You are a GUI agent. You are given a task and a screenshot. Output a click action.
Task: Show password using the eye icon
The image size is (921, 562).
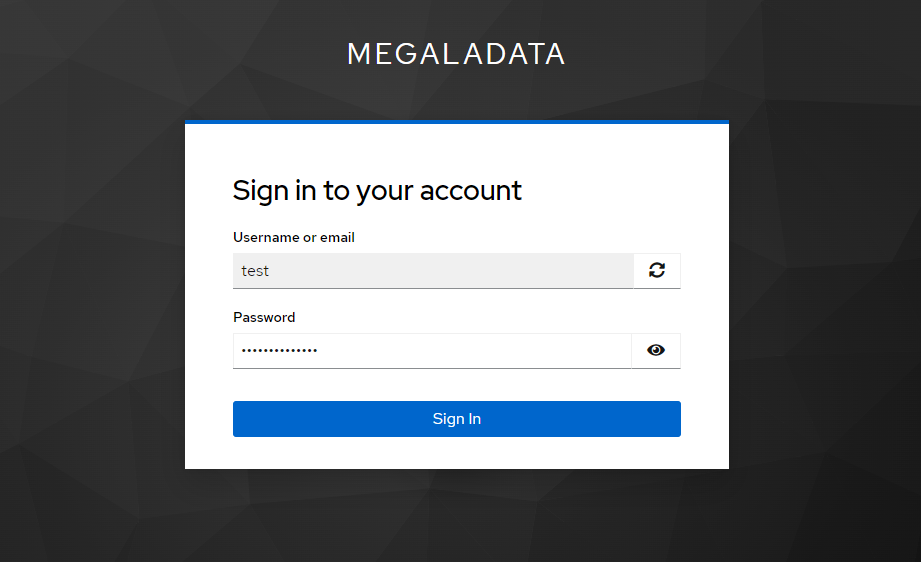[656, 351]
